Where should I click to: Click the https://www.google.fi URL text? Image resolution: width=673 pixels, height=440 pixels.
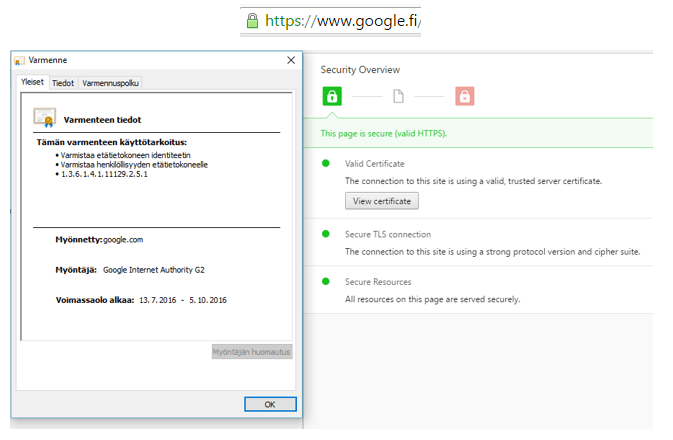click(342, 21)
